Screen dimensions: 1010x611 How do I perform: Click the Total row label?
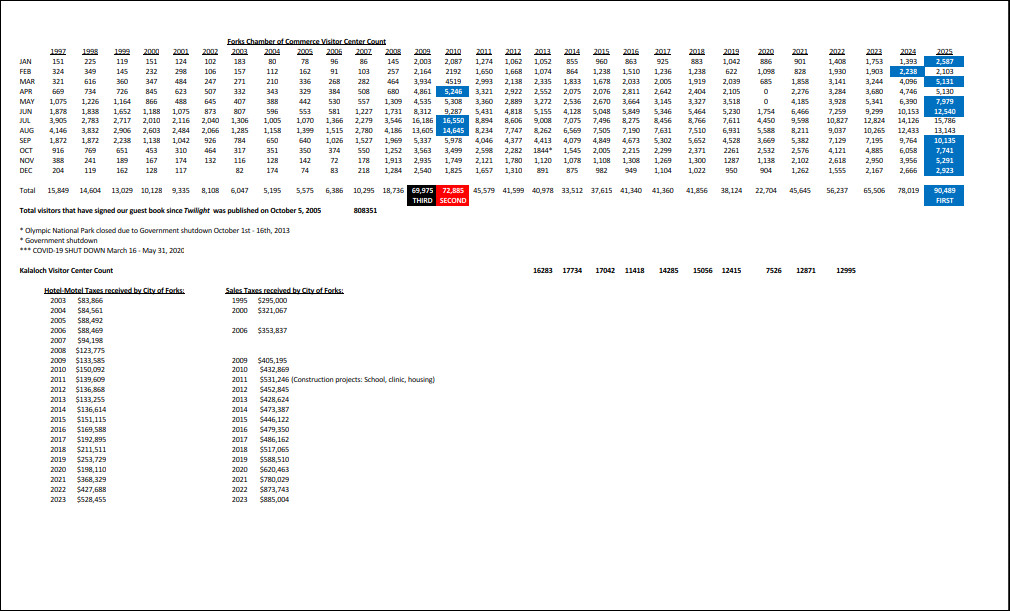pos(28,189)
